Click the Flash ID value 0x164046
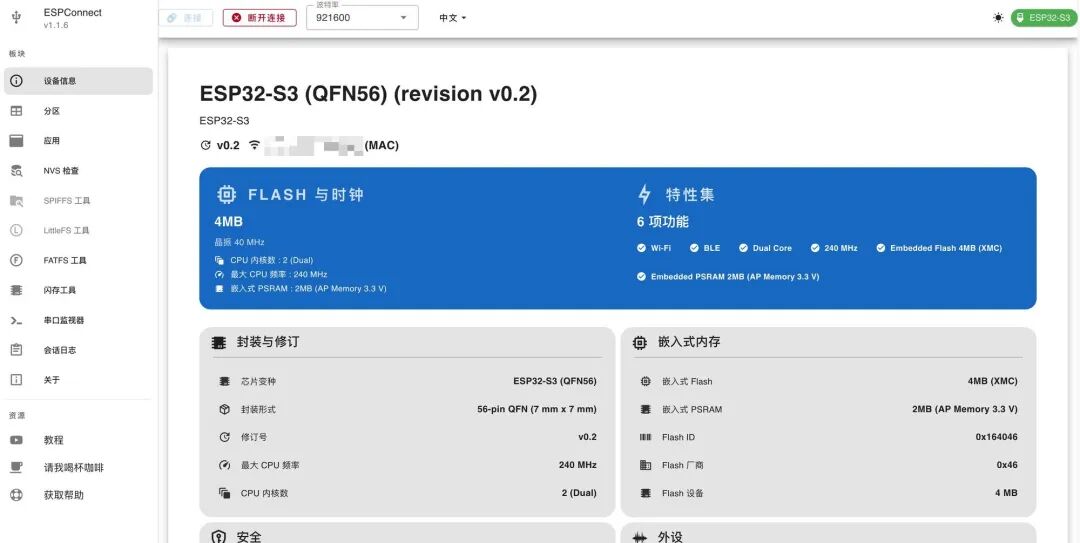This screenshot has height=543, width=1080. [996, 437]
